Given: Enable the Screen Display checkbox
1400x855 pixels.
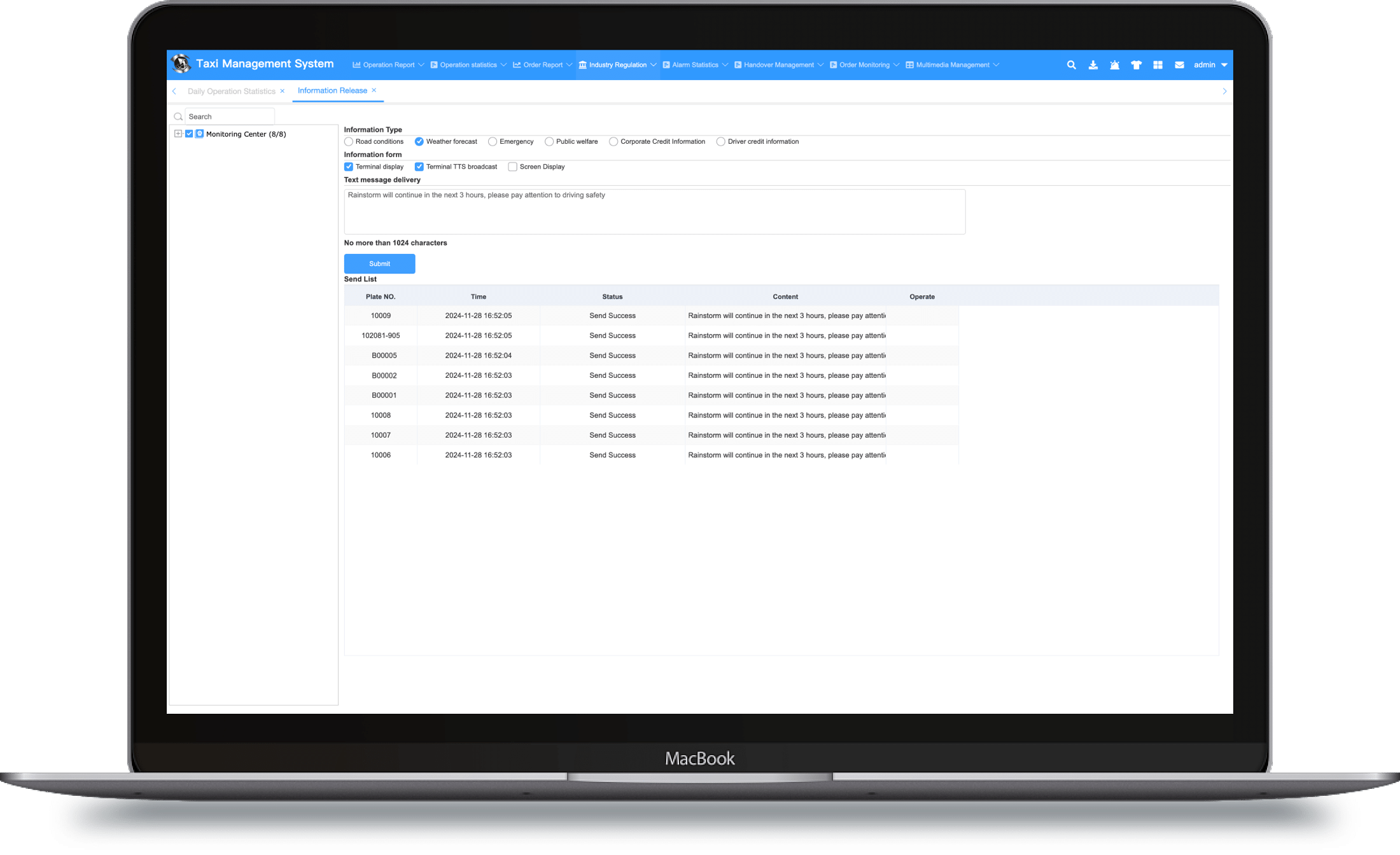Looking at the screenshot, I should click(x=512, y=167).
